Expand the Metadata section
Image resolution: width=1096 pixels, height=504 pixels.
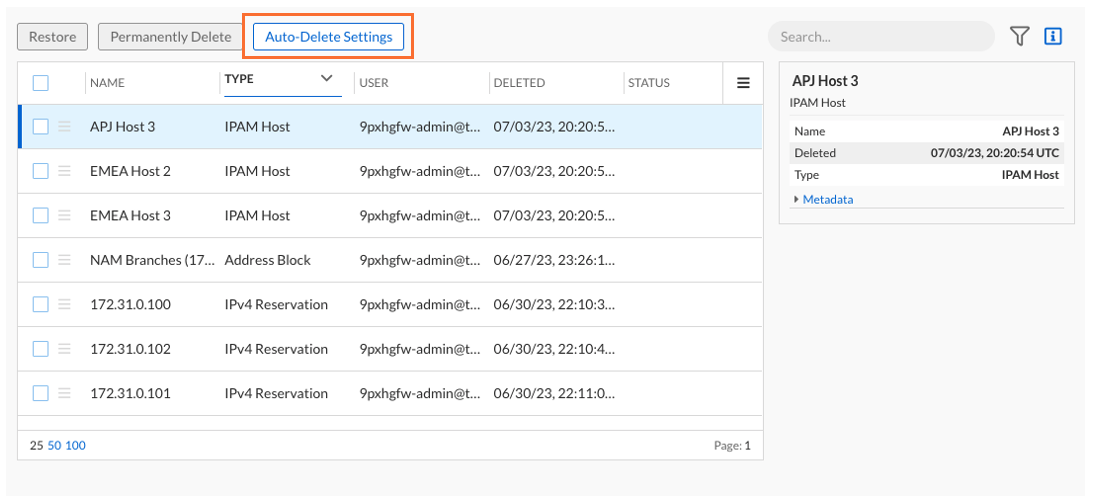tap(824, 199)
